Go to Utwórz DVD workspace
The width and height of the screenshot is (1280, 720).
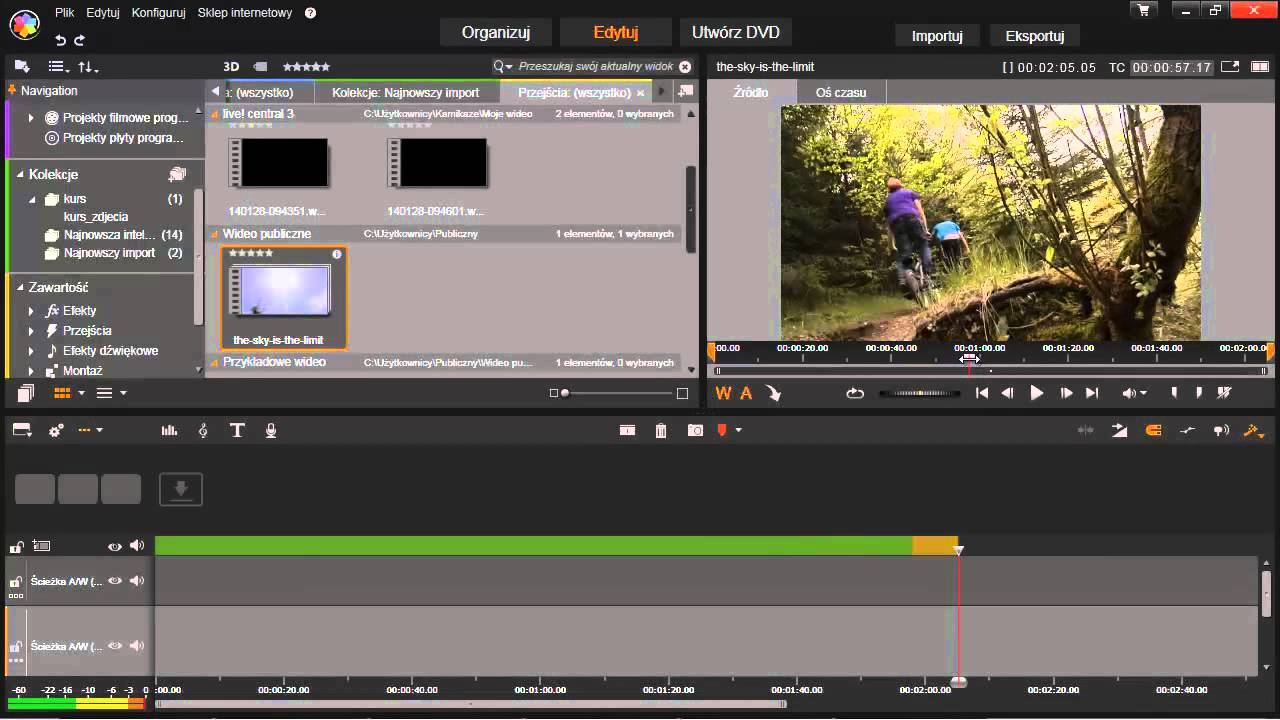pyautogui.click(x=735, y=32)
